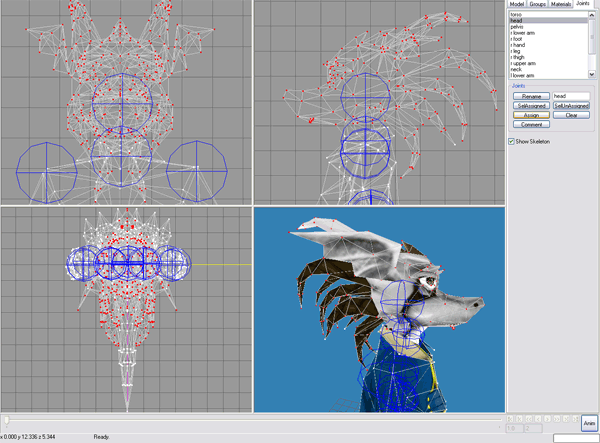Click the double left-arrow play-backward icon
Image resolution: width=600 pixels, height=443 pixels.
[529, 419]
